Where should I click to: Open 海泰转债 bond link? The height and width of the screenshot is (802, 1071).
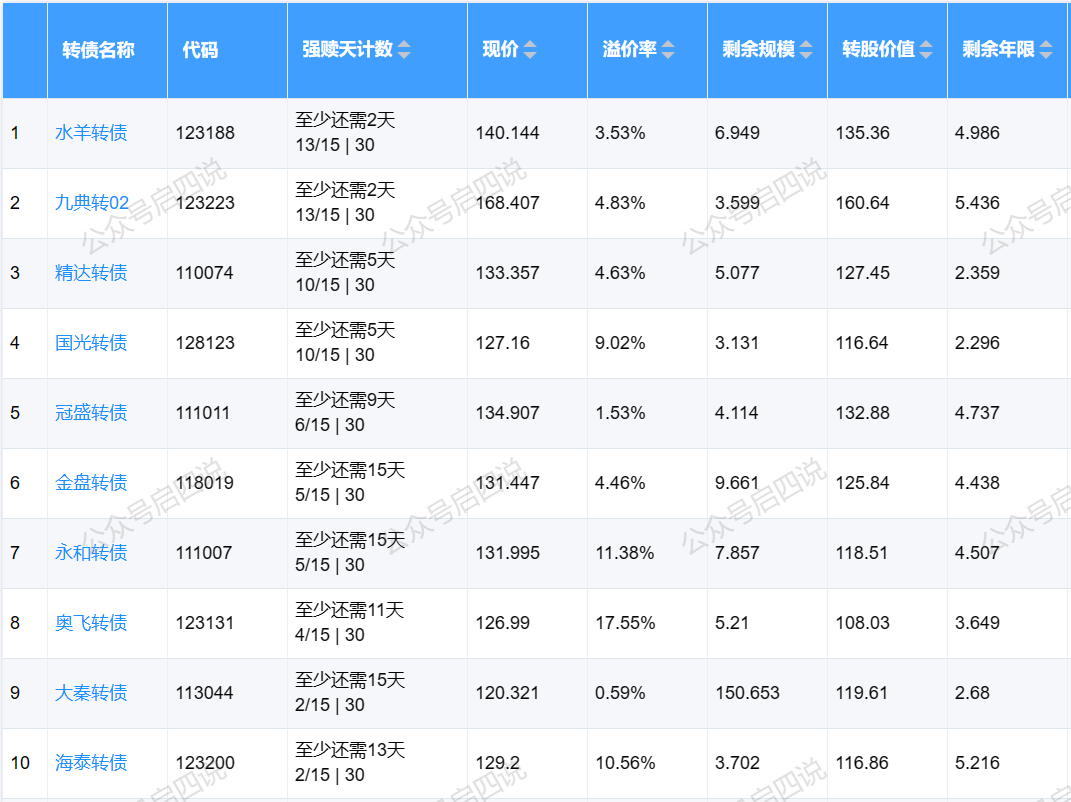(x=91, y=763)
